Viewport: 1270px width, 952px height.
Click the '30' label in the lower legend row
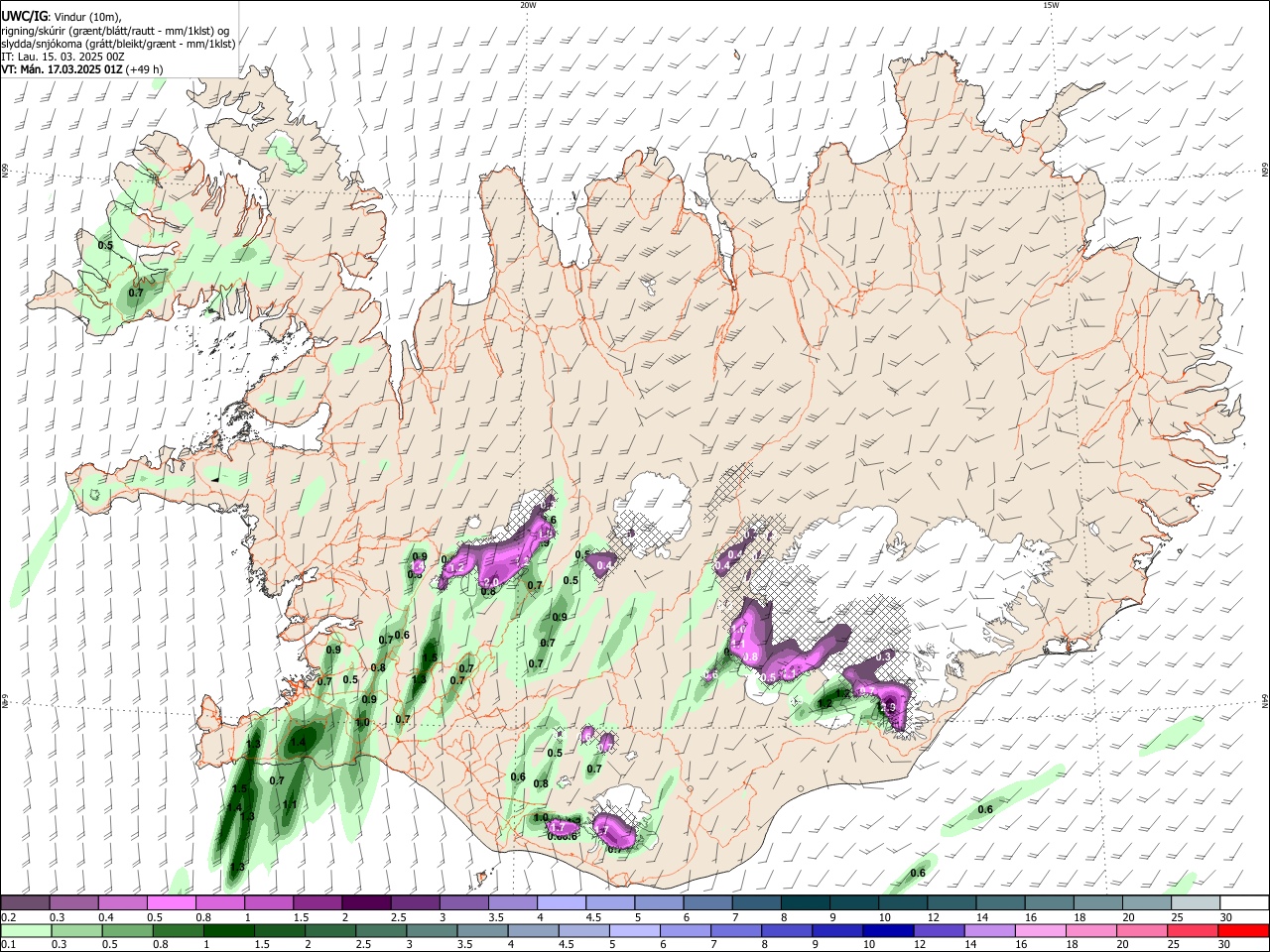coord(1223,945)
